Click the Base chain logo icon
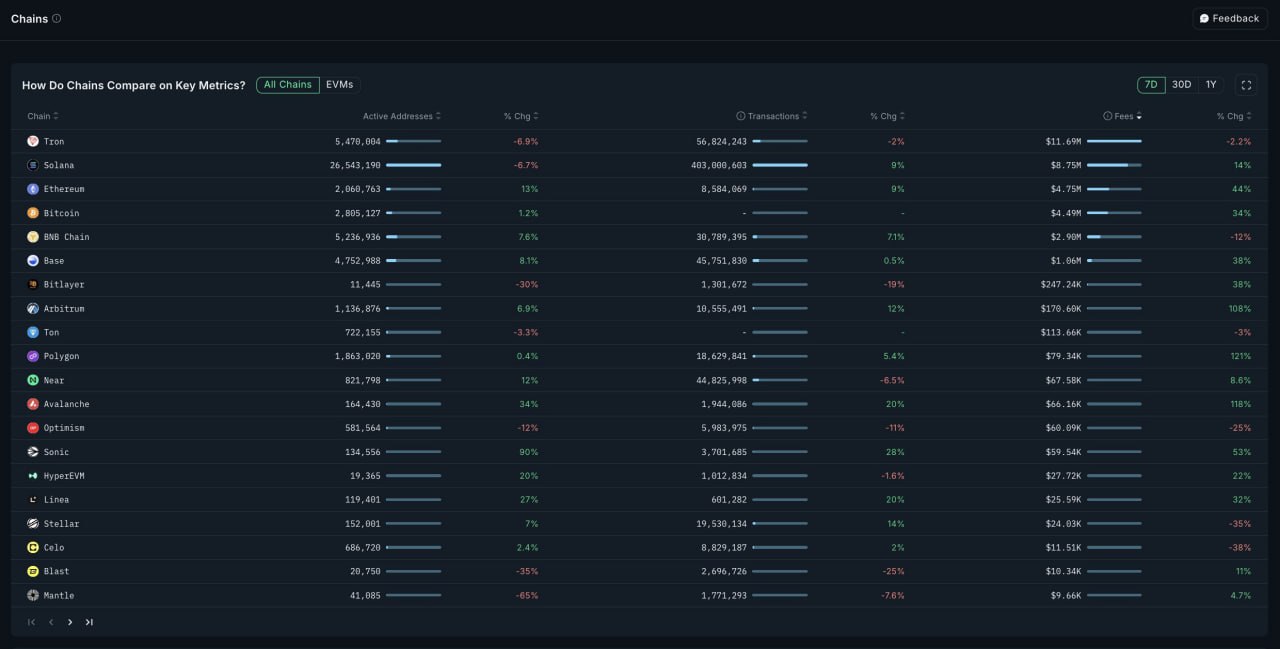This screenshot has width=1280, height=649. pyautogui.click(x=33, y=261)
